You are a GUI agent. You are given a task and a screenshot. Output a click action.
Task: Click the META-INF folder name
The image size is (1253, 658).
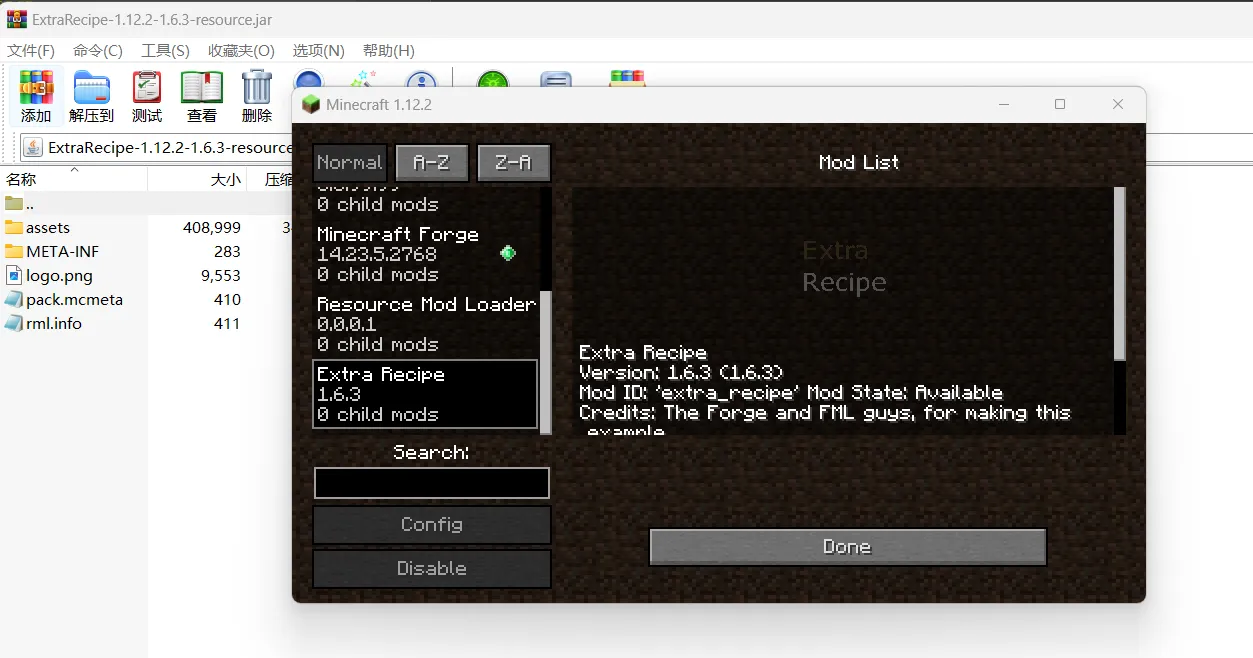tap(63, 251)
